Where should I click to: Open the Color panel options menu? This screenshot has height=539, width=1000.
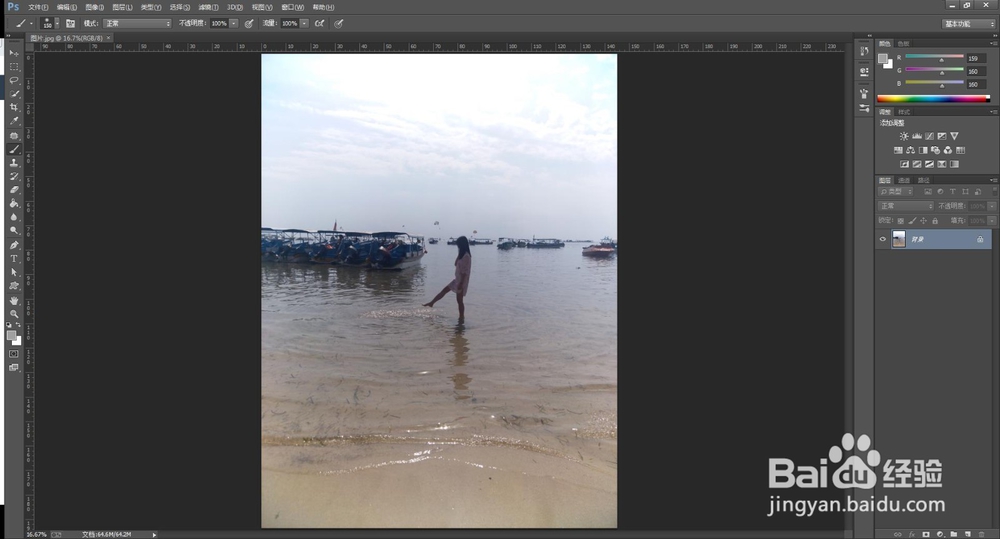point(992,43)
